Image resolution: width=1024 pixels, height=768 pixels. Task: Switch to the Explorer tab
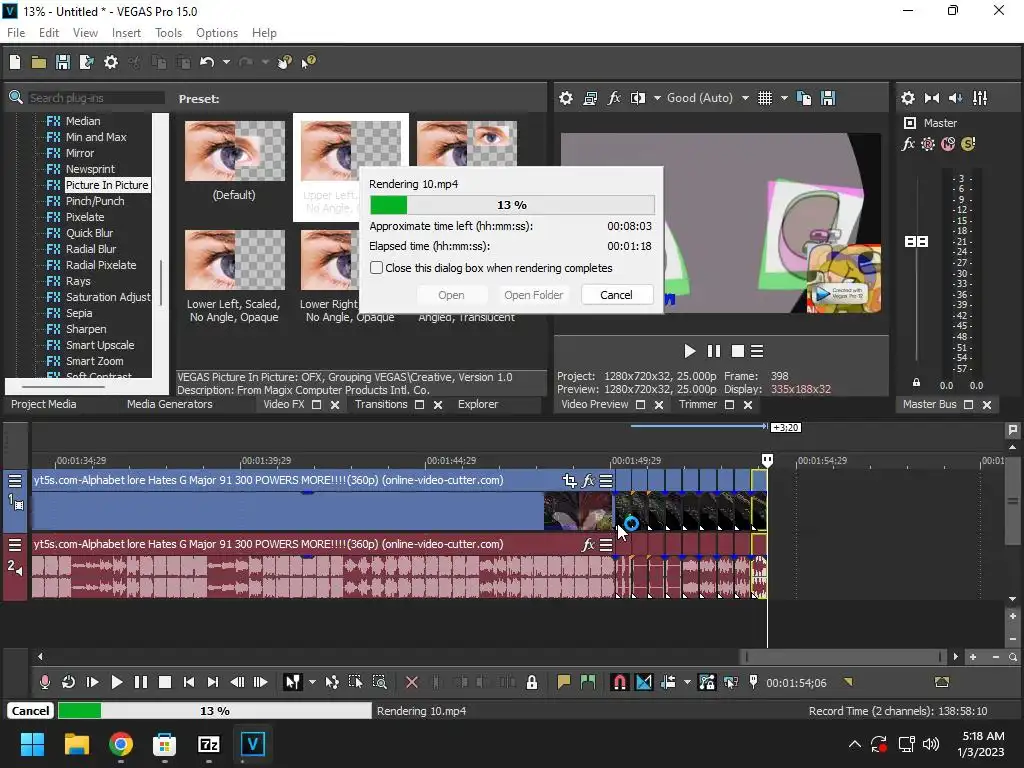[x=478, y=404]
